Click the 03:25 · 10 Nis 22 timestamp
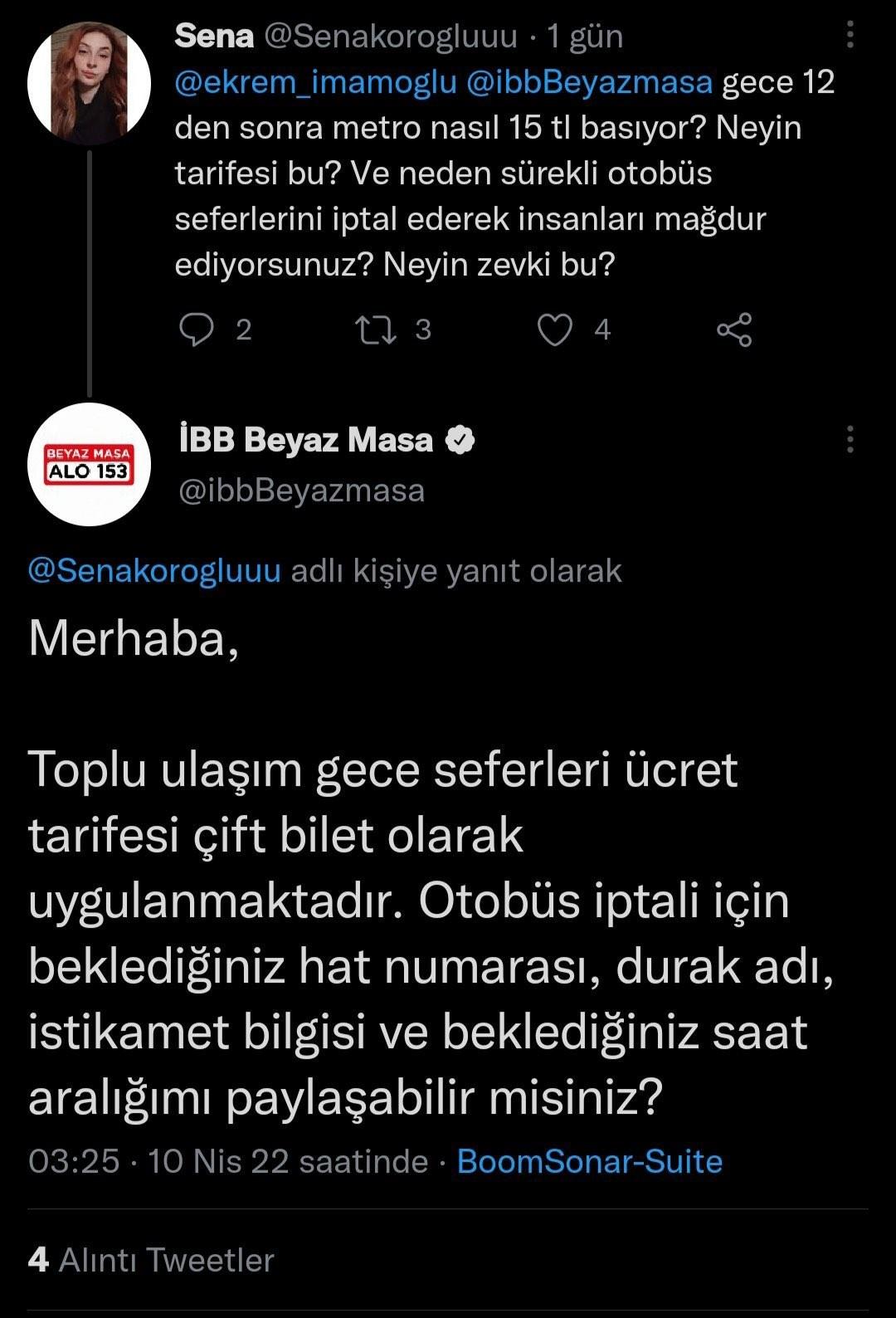Screen dimensions: 896x1318 coord(228,1161)
